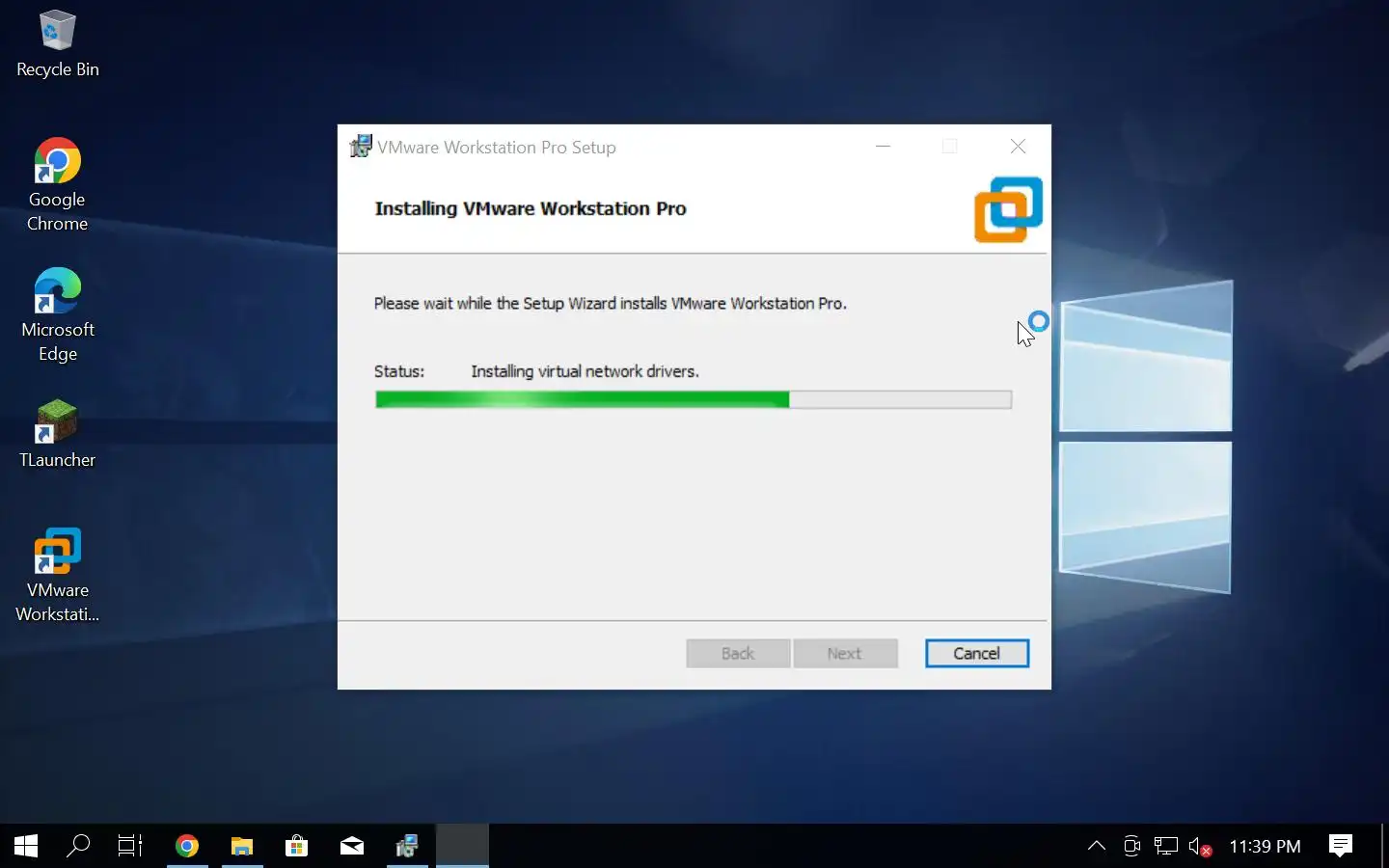Click the installer icon in the title bar
This screenshot has width=1389, height=868.
[x=361, y=147]
